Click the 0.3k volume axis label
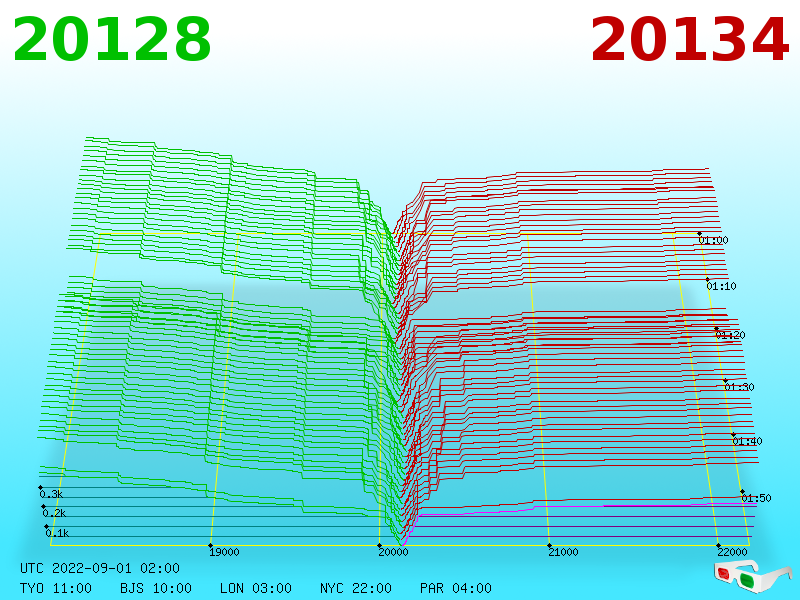The height and width of the screenshot is (600, 800). click(51, 494)
